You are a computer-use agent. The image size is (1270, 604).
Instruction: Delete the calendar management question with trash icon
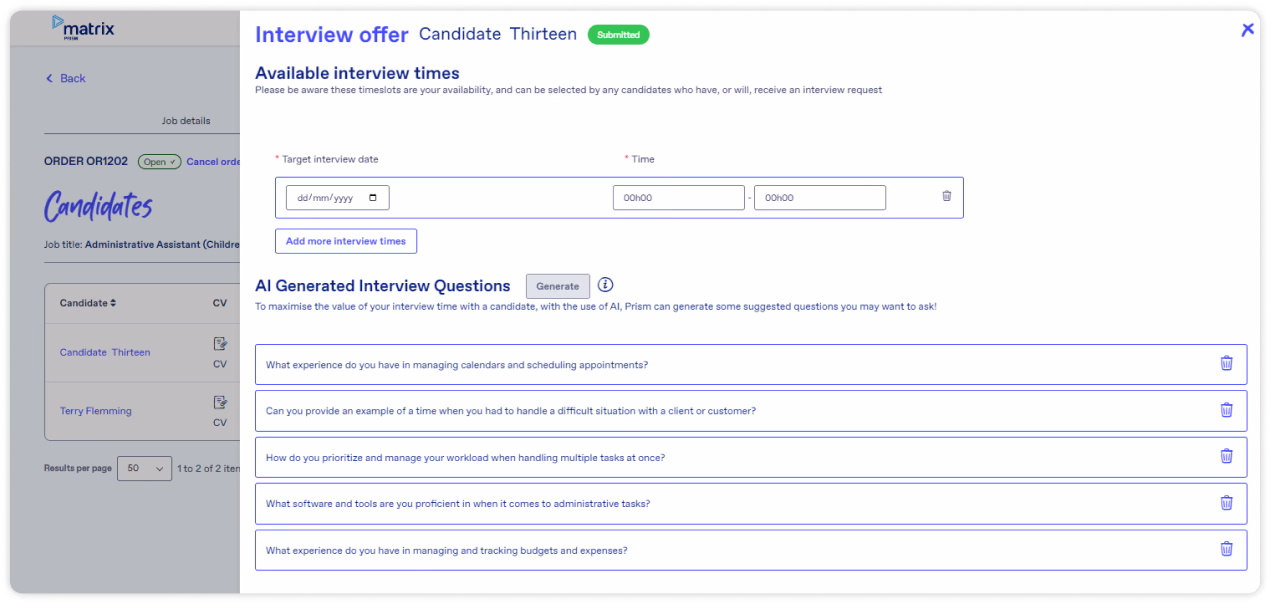[x=1226, y=363]
